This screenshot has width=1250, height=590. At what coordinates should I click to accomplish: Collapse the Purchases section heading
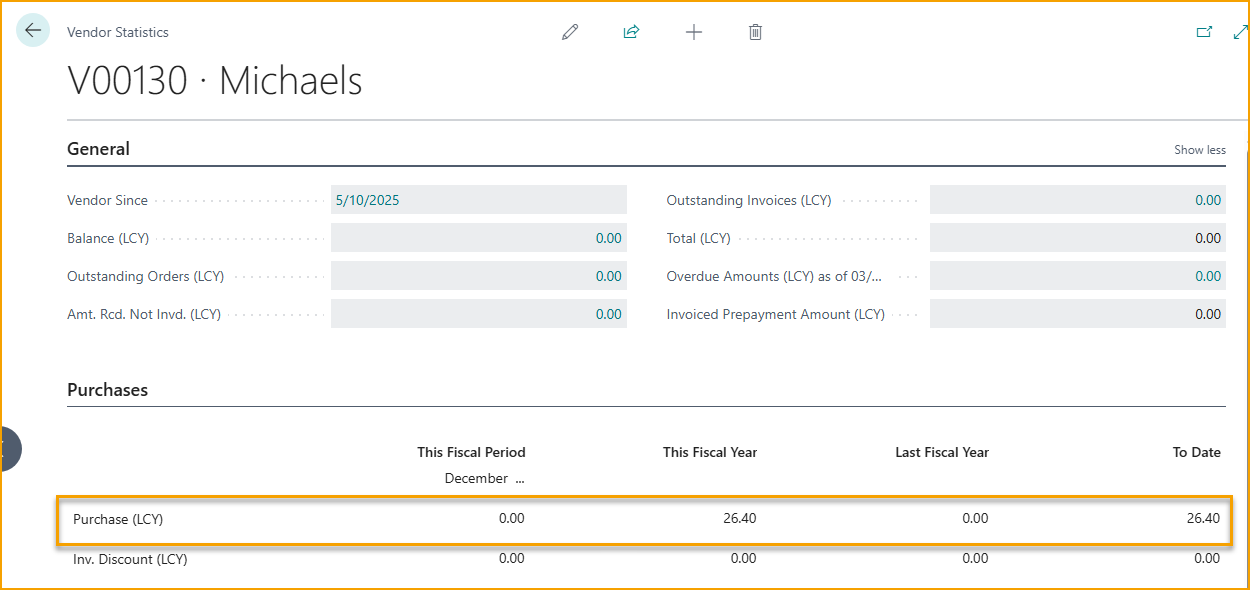(x=107, y=390)
